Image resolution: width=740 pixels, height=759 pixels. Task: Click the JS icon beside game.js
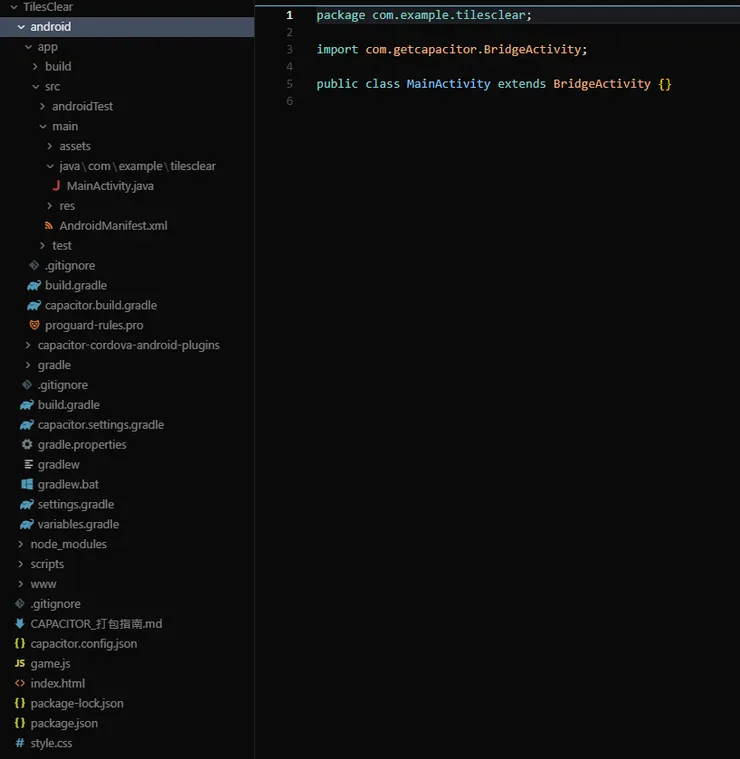20,663
